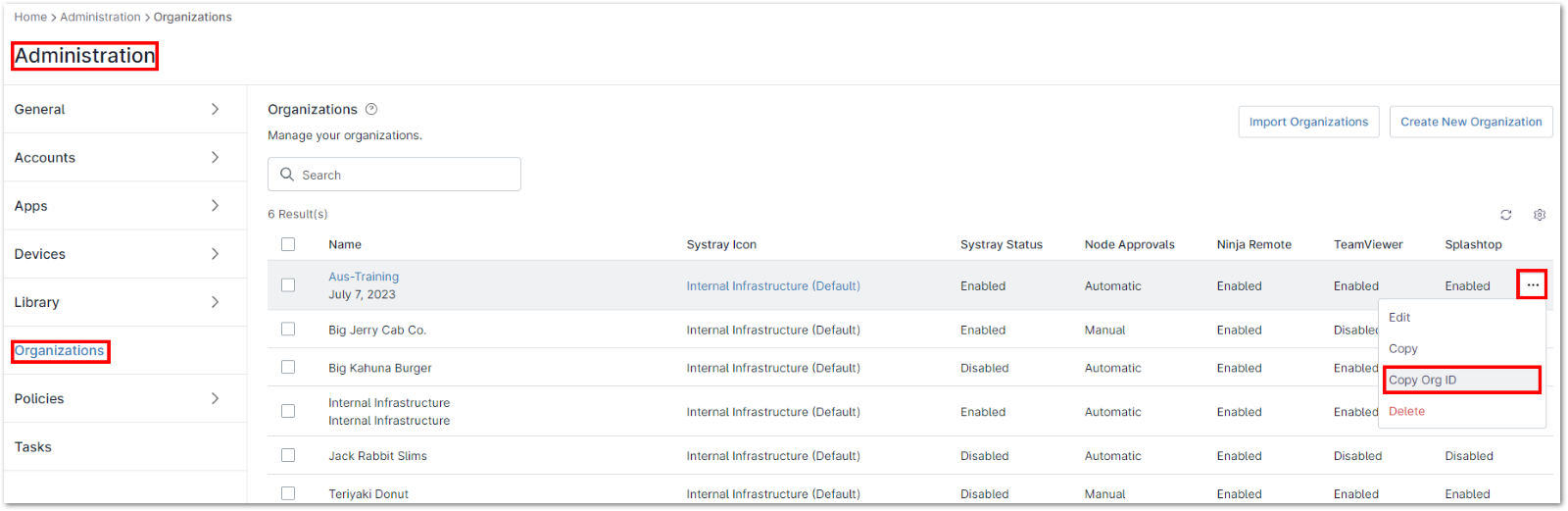Expand the Devices section chevron
Viewport: 1568px width, 511px height.
point(215,253)
